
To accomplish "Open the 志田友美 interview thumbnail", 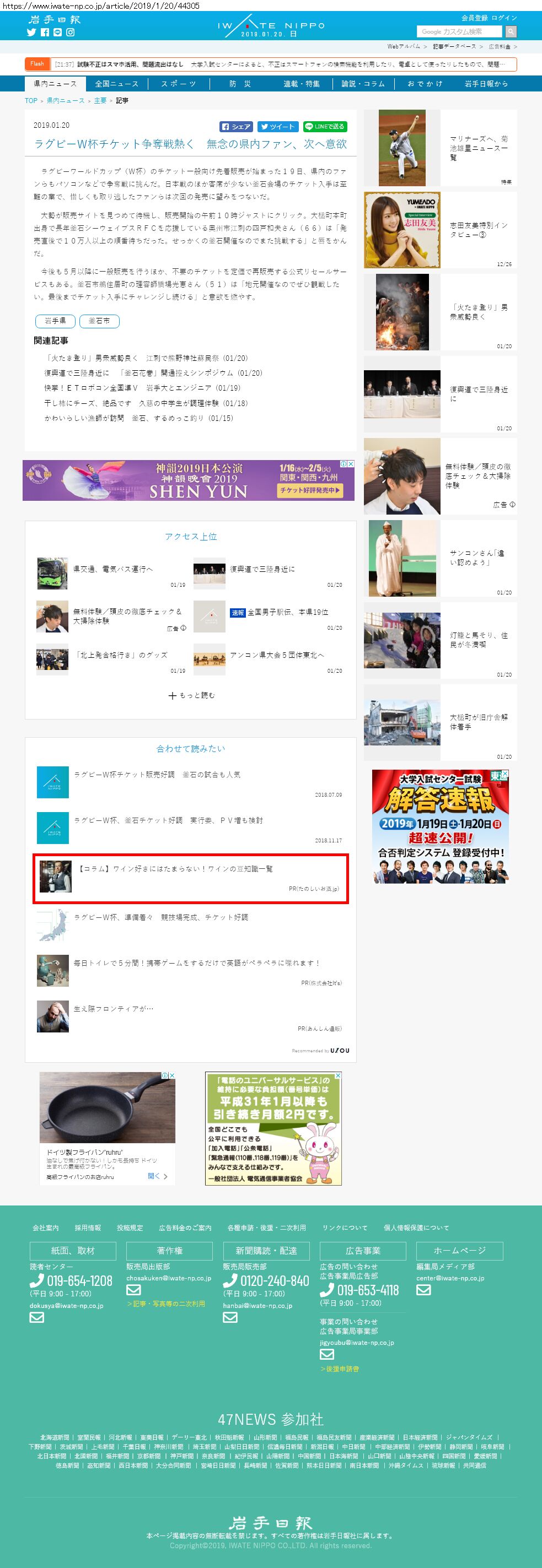I will 402,230.
